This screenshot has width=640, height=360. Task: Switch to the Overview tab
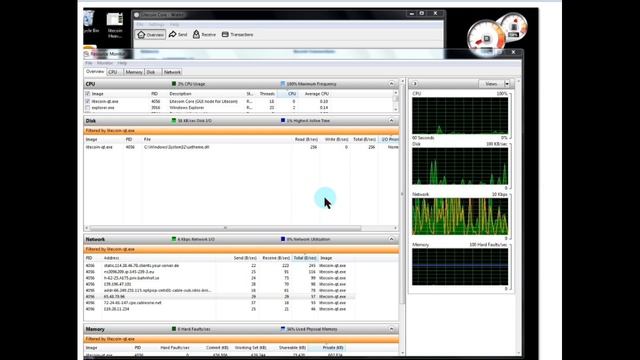tap(95, 72)
